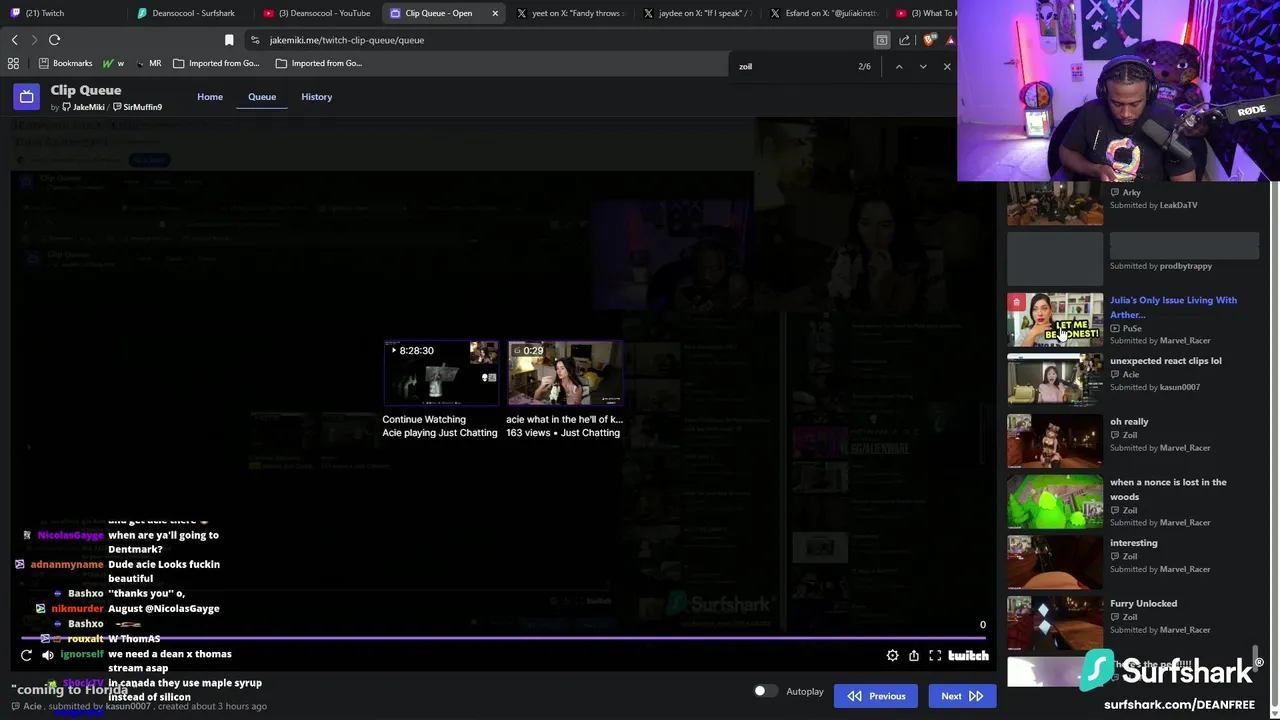The width and height of the screenshot is (1280, 720).
Task: Click the Brave shields icon
Action: 929,40
